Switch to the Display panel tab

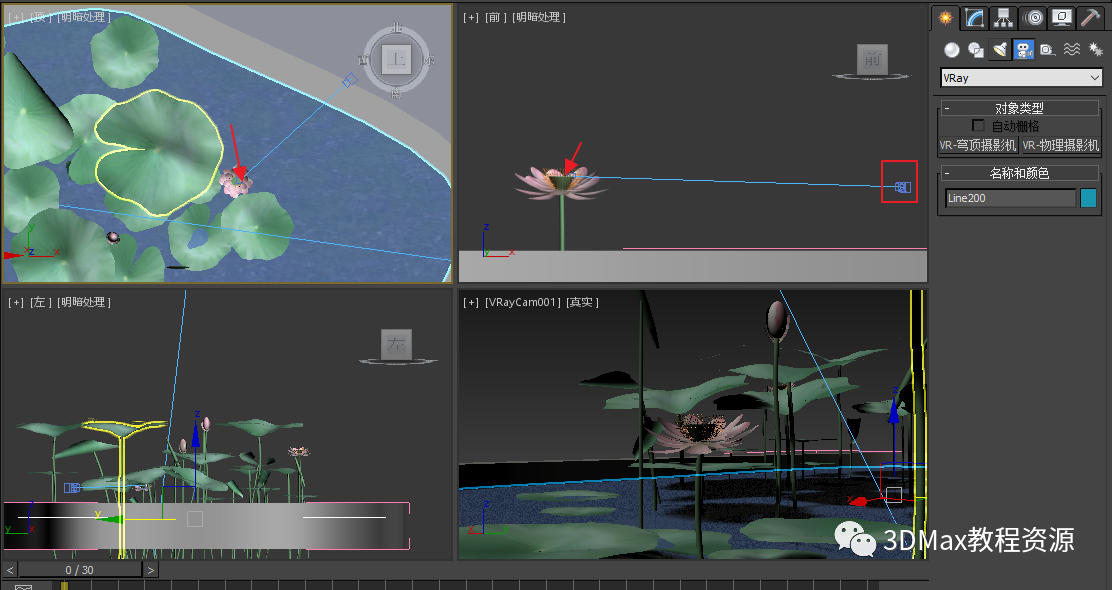pos(1062,18)
